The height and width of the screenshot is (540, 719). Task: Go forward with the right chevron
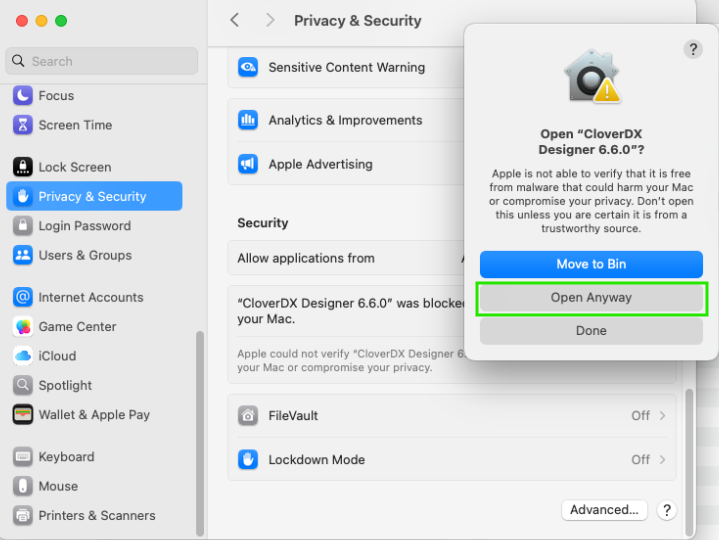coord(270,20)
